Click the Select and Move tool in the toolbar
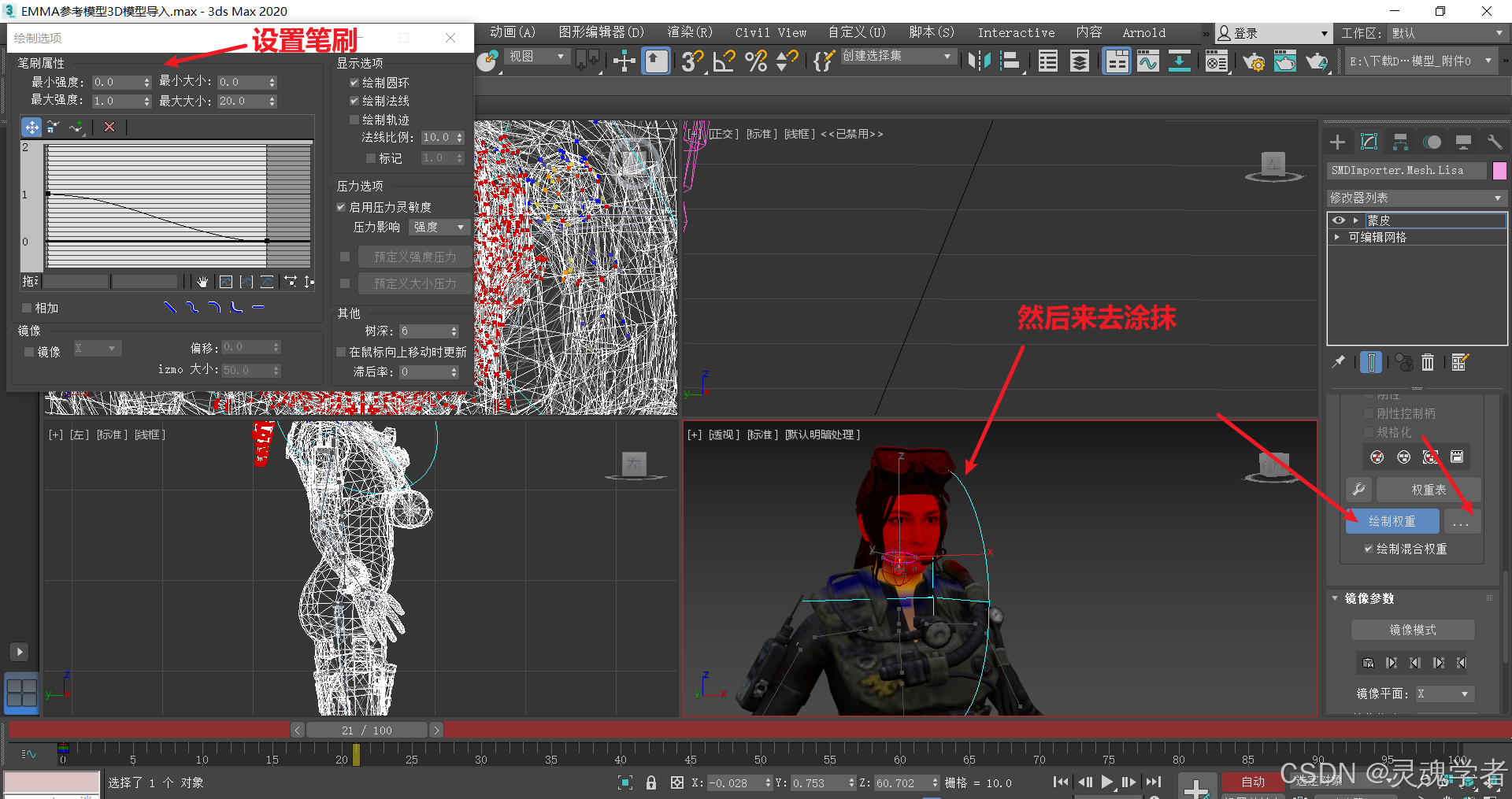The image size is (1512, 799). [624, 61]
